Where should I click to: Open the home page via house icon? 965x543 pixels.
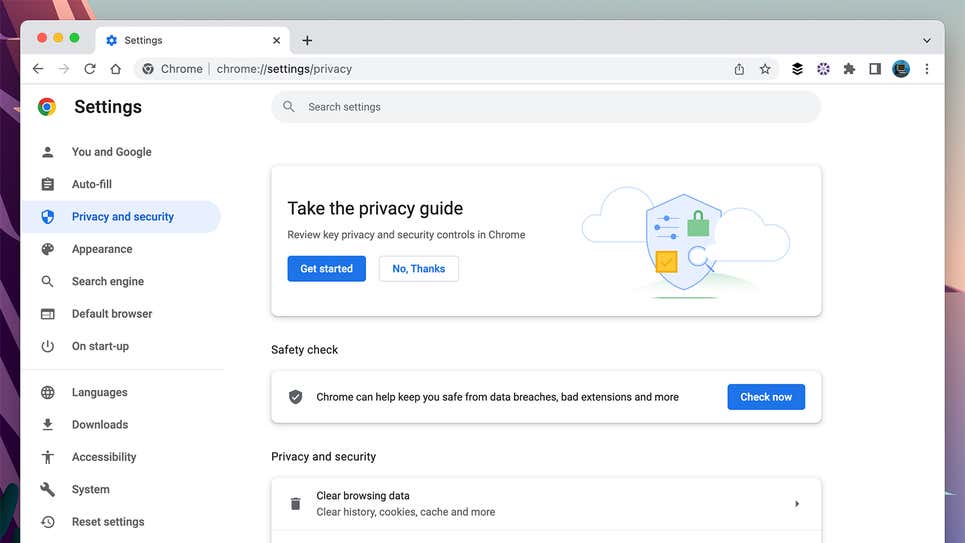click(116, 69)
